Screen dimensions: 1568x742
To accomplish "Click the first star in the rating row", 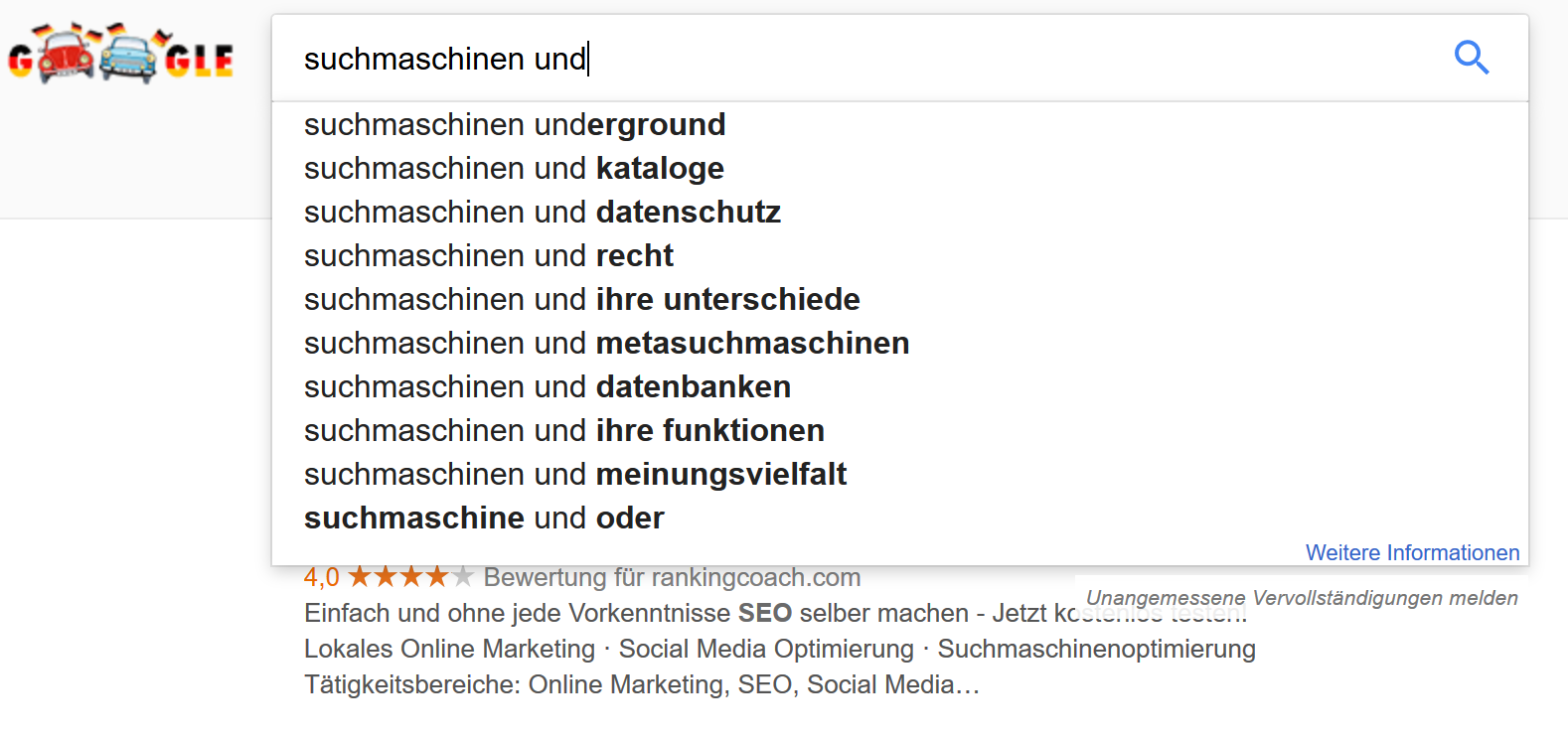I will click(362, 575).
